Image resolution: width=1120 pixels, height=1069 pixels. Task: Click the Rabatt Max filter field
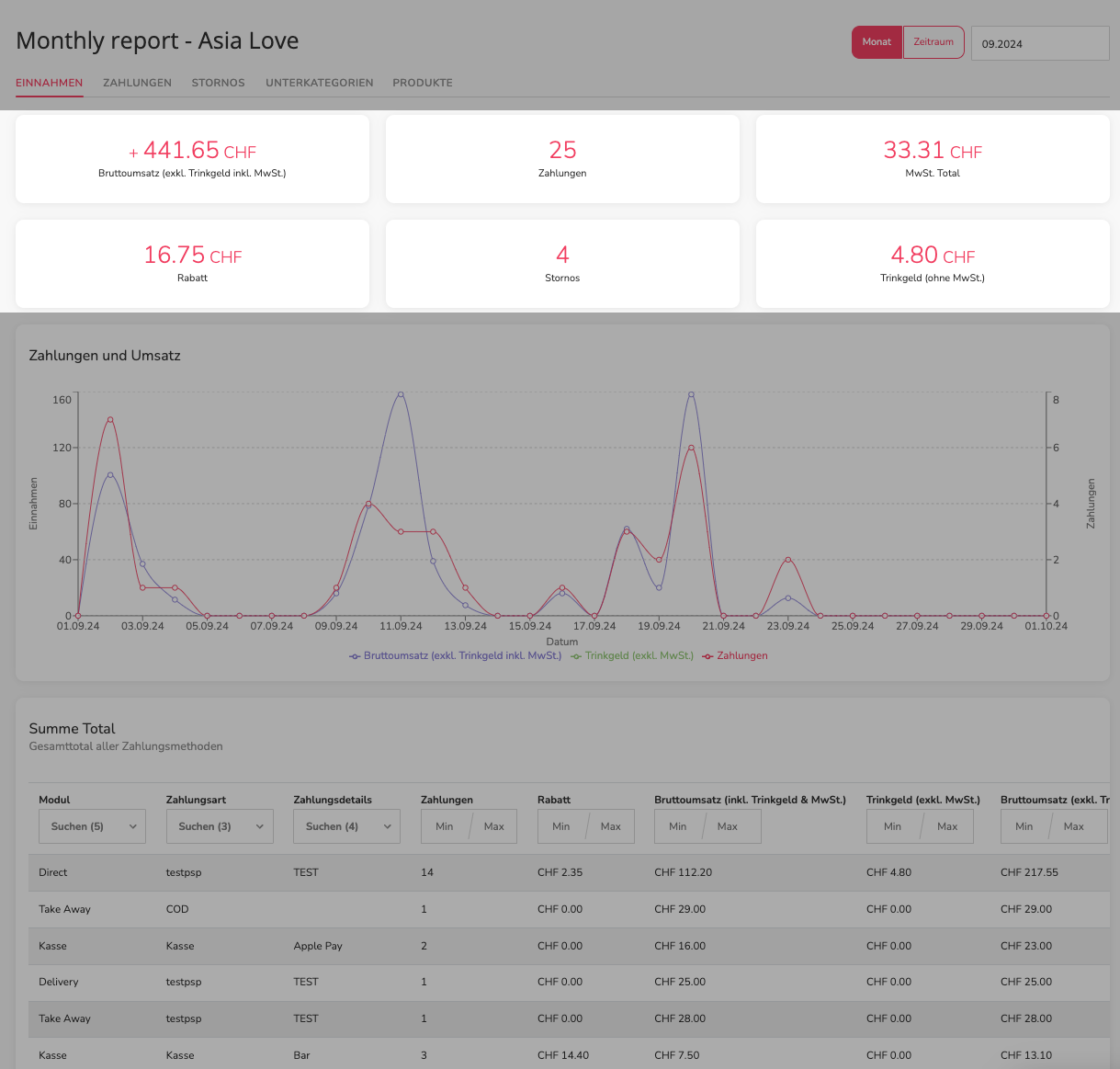611,826
